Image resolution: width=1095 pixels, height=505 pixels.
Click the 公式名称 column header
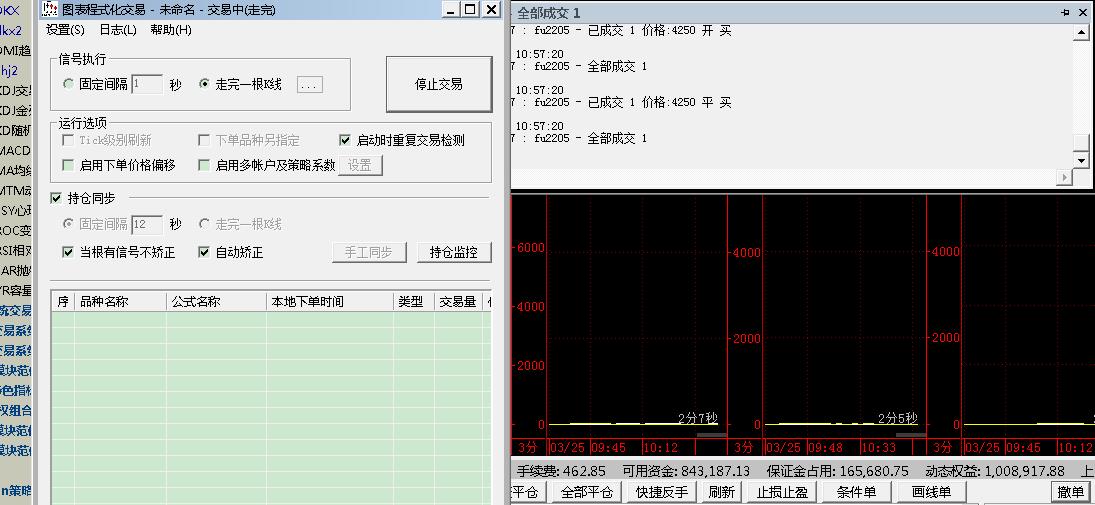coord(216,302)
